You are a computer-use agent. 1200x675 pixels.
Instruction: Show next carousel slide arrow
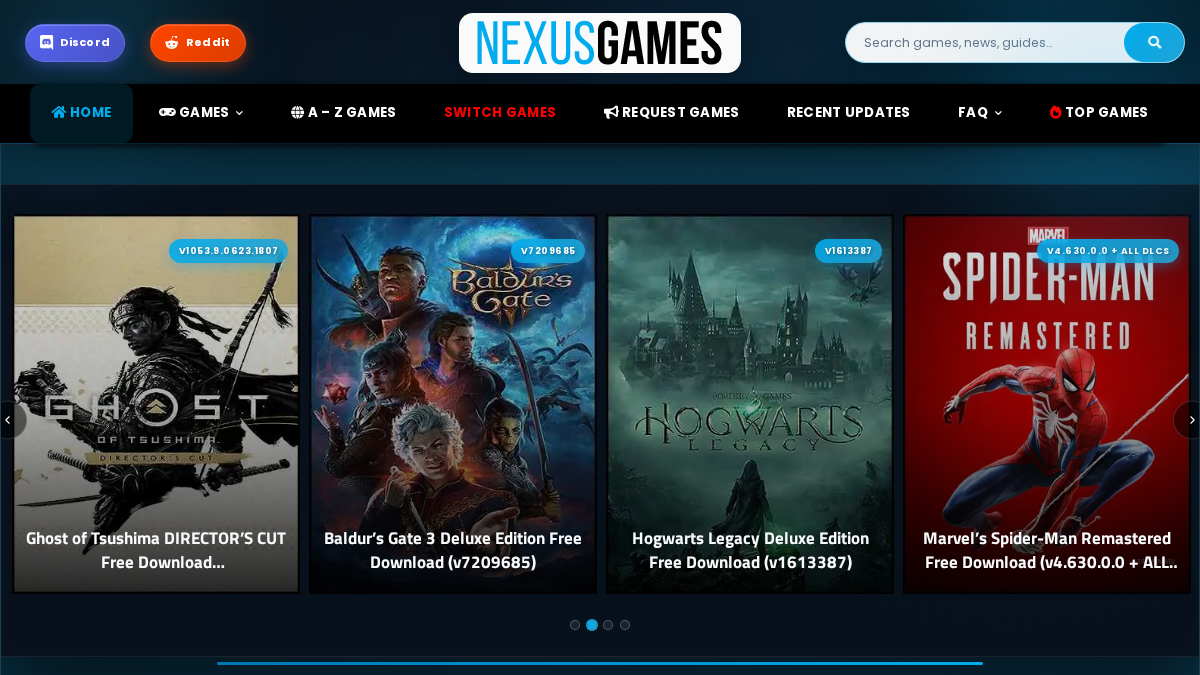1191,420
